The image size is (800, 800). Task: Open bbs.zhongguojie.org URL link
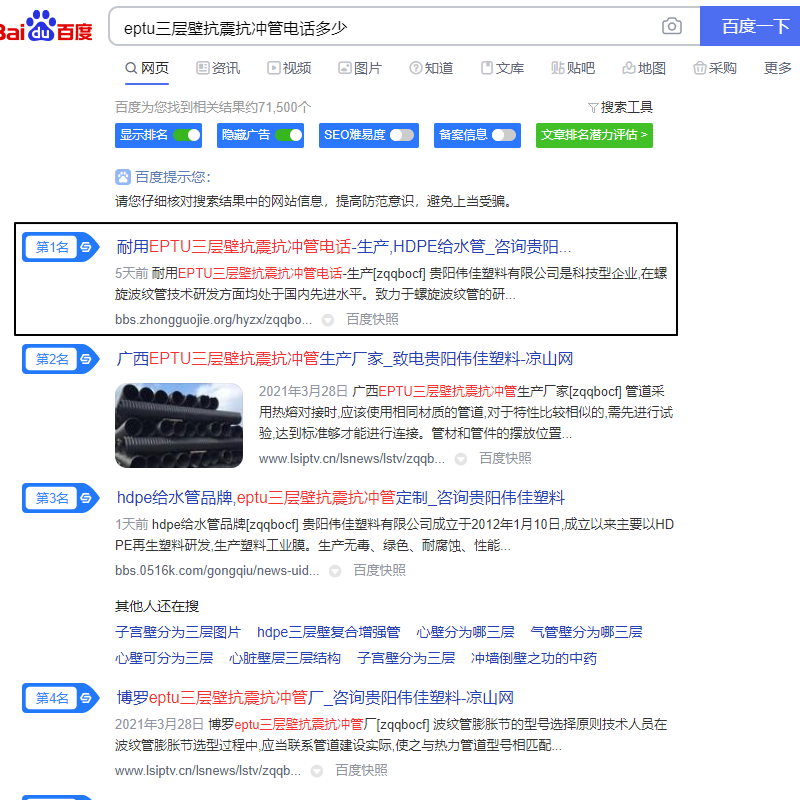pyautogui.click(x=213, y=320)
